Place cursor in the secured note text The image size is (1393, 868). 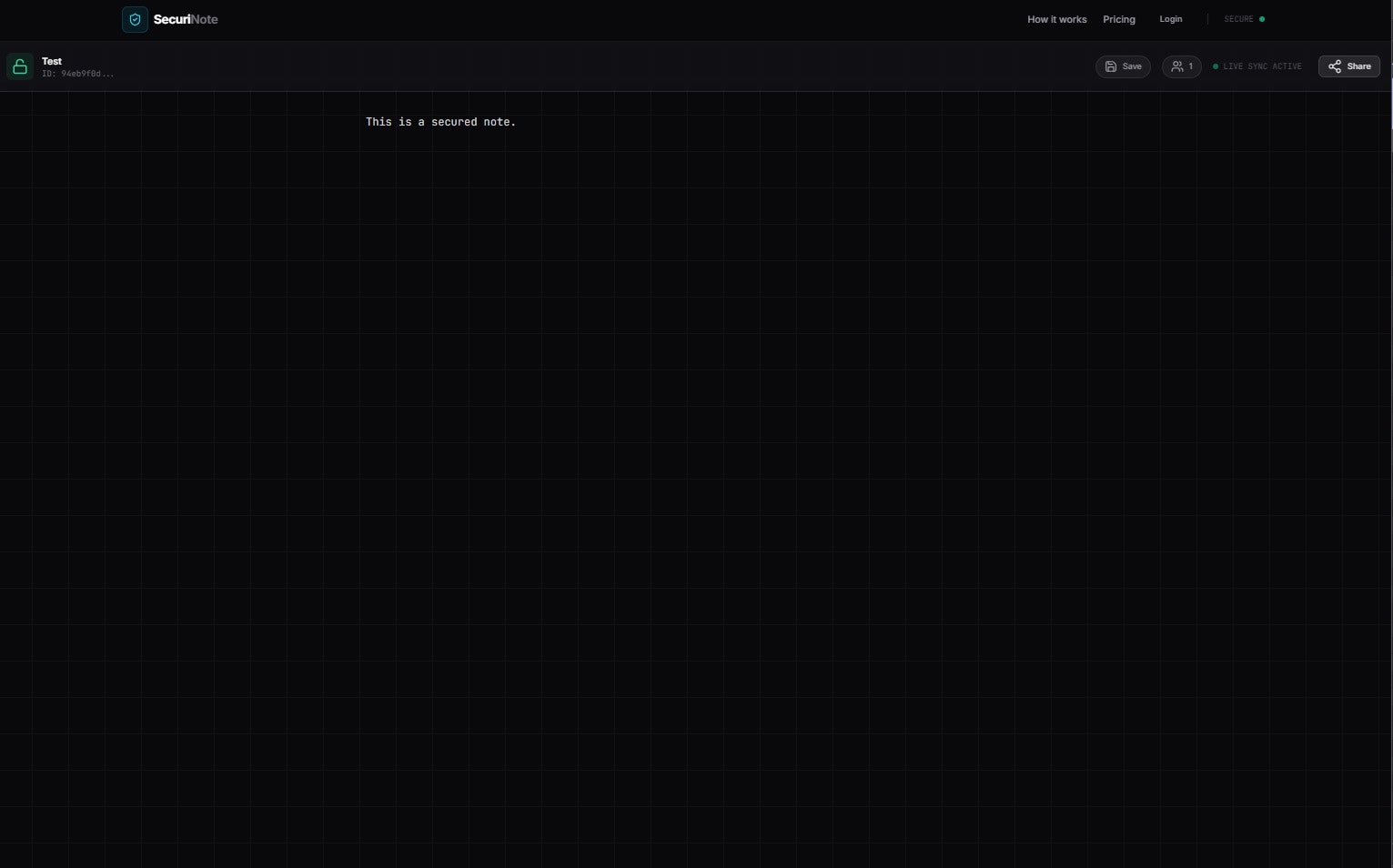point(440,121)
